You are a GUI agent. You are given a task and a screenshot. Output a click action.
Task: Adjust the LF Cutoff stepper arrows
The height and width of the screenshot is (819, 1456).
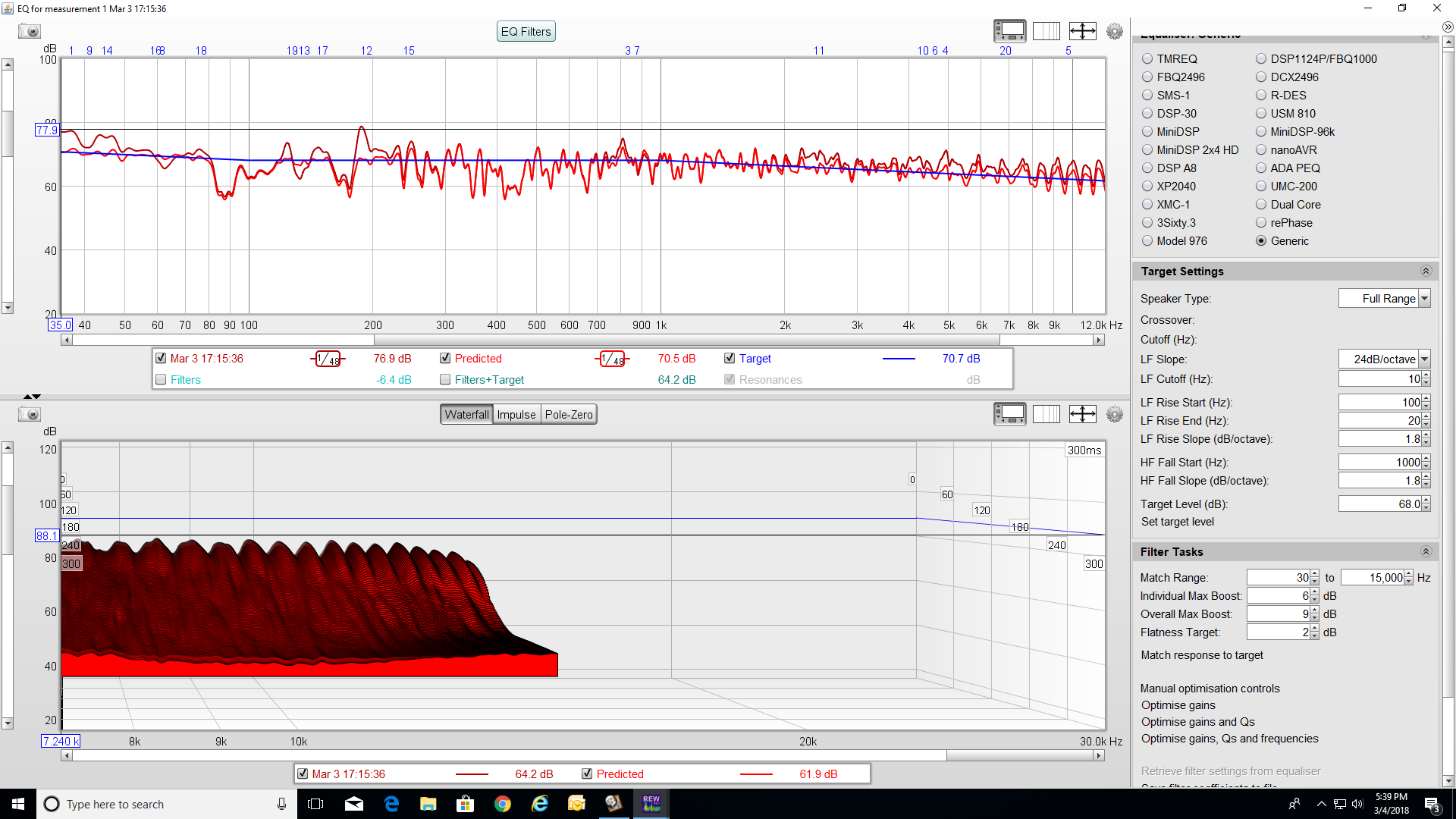1426,379
